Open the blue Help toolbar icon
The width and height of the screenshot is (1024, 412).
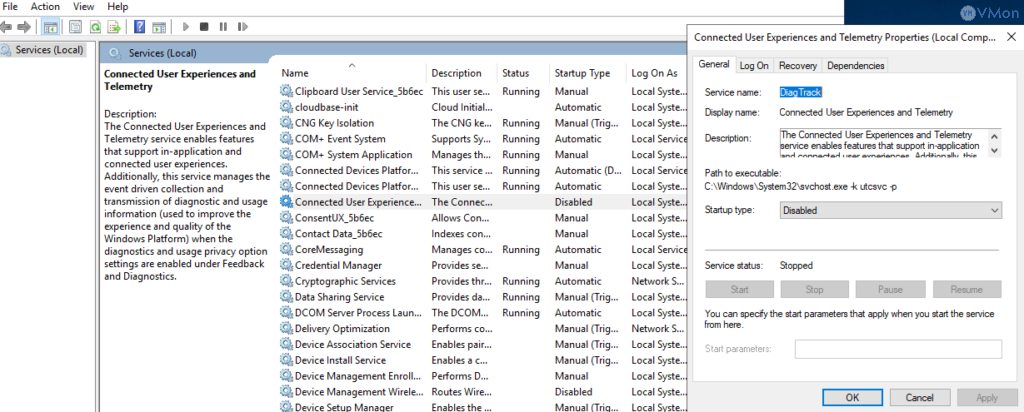[x=139, y=26]
